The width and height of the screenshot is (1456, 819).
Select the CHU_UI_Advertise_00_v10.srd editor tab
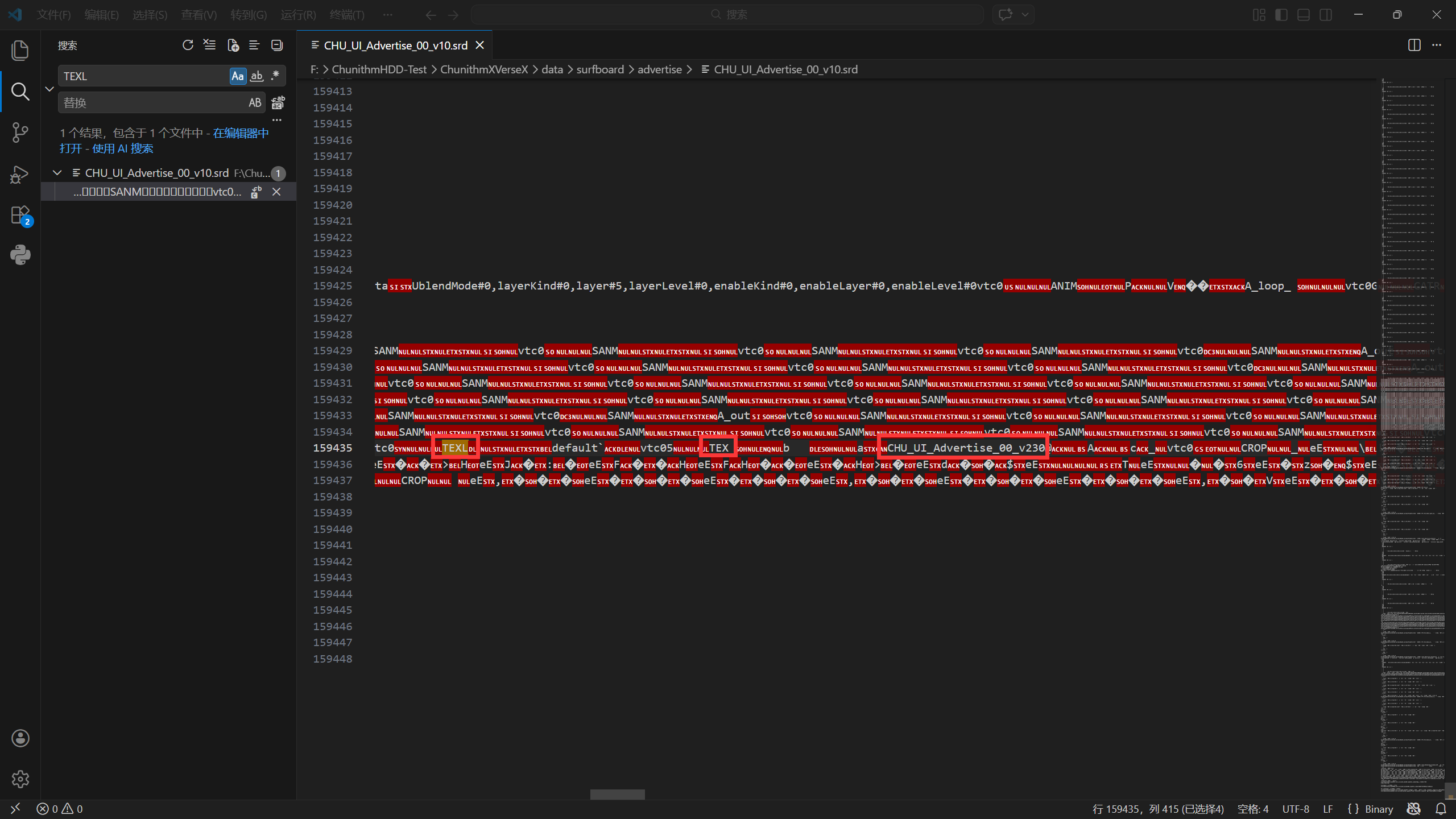coord(395,45)
